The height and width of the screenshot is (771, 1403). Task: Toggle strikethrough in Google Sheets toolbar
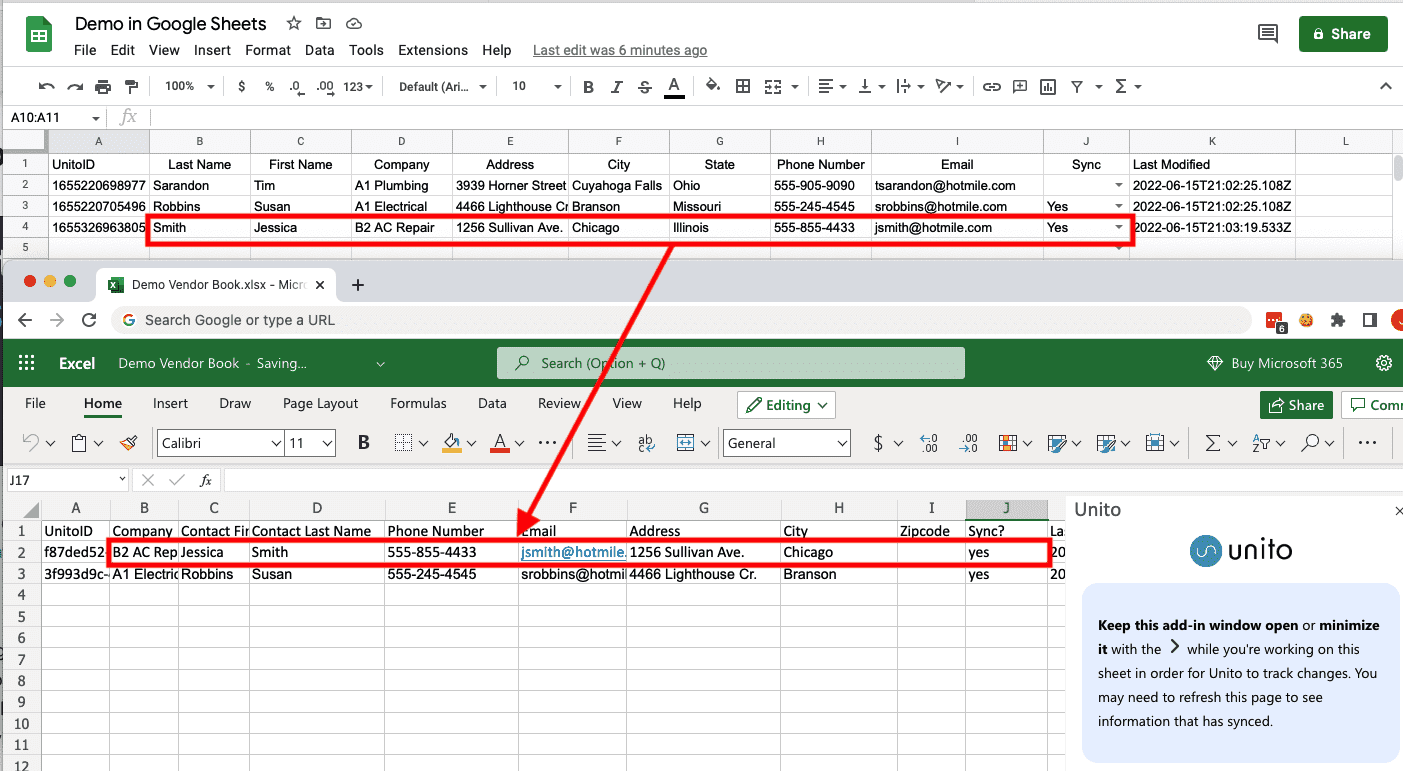[x=644, y=86]
